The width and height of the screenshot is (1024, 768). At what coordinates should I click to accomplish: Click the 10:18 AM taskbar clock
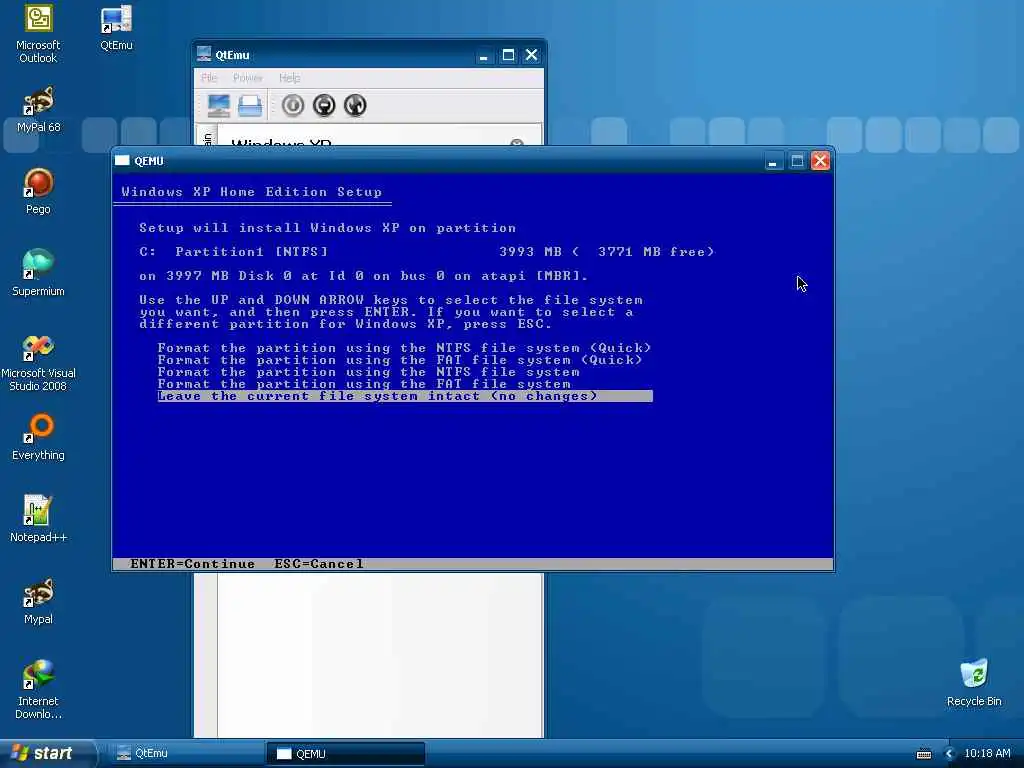(x=987, y=753)
